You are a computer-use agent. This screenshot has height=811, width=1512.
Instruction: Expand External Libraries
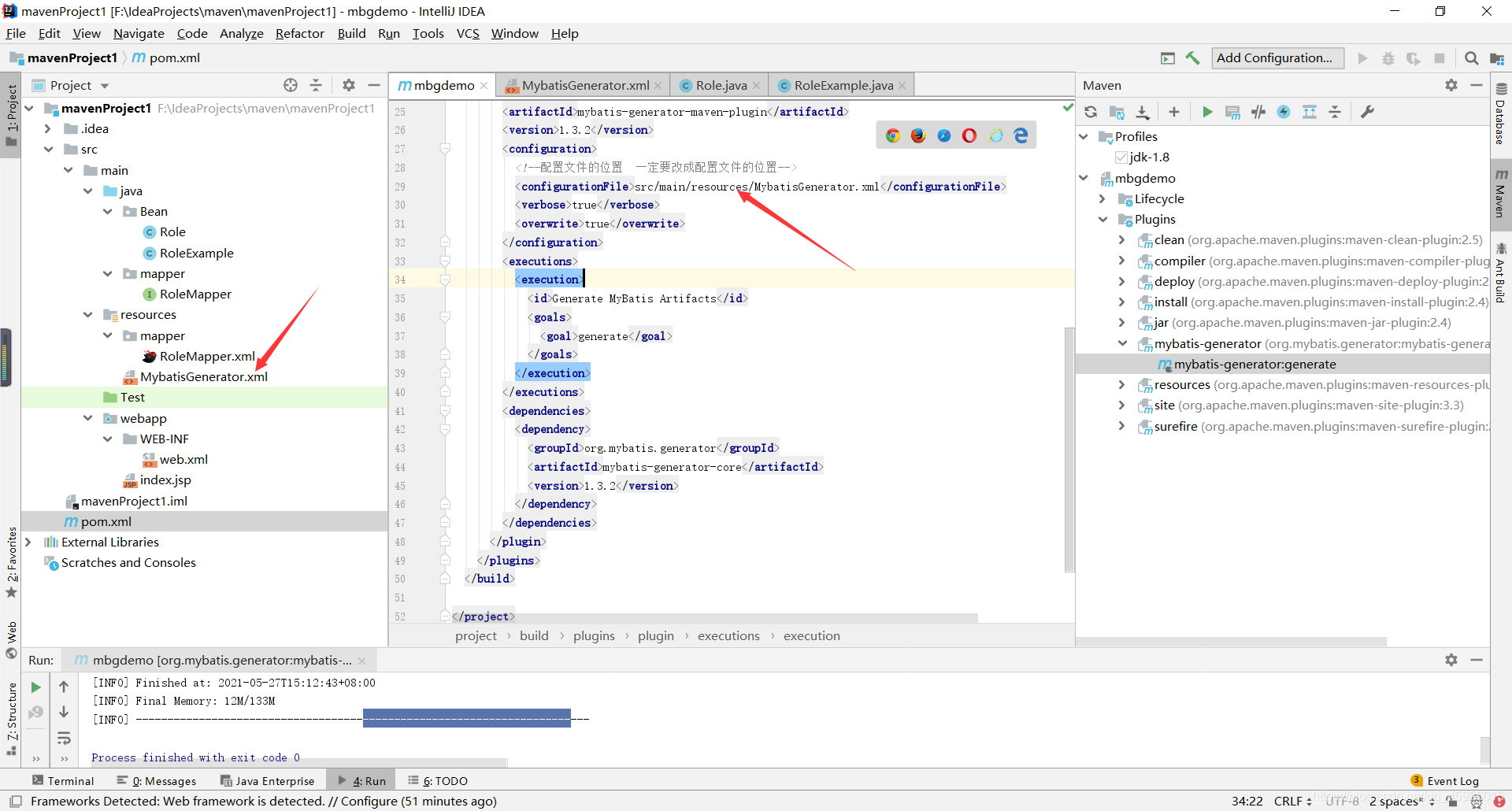coord(28,542)
